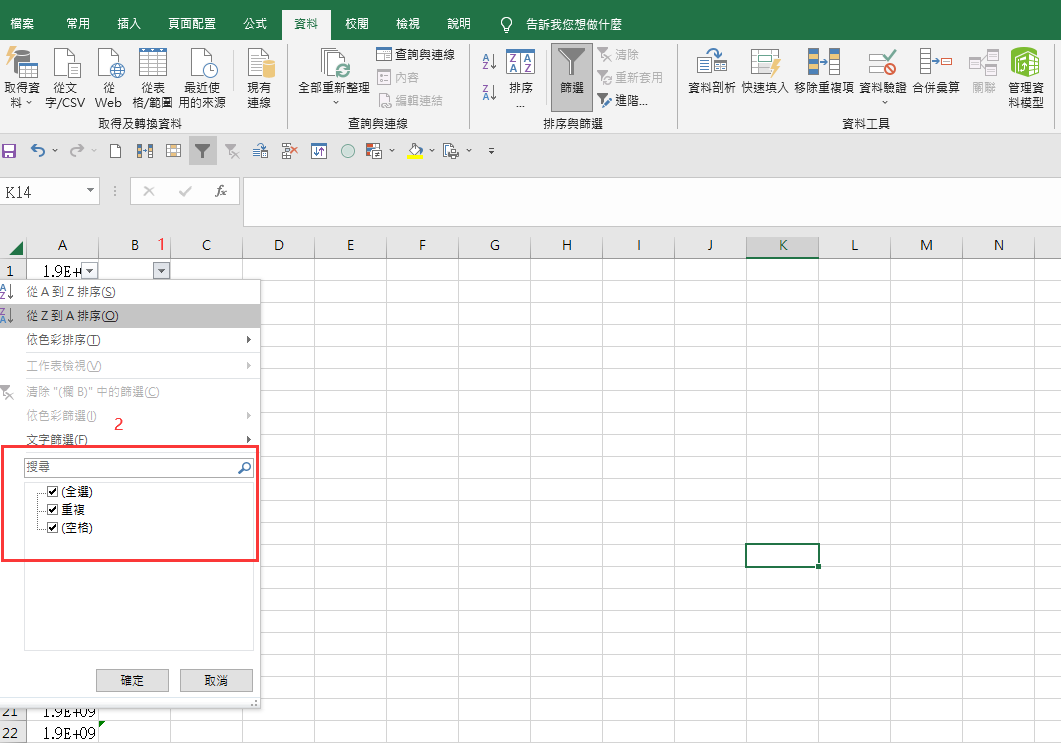
Task: Uncheck the (空格) checkbox
Action: coord(53,527)
